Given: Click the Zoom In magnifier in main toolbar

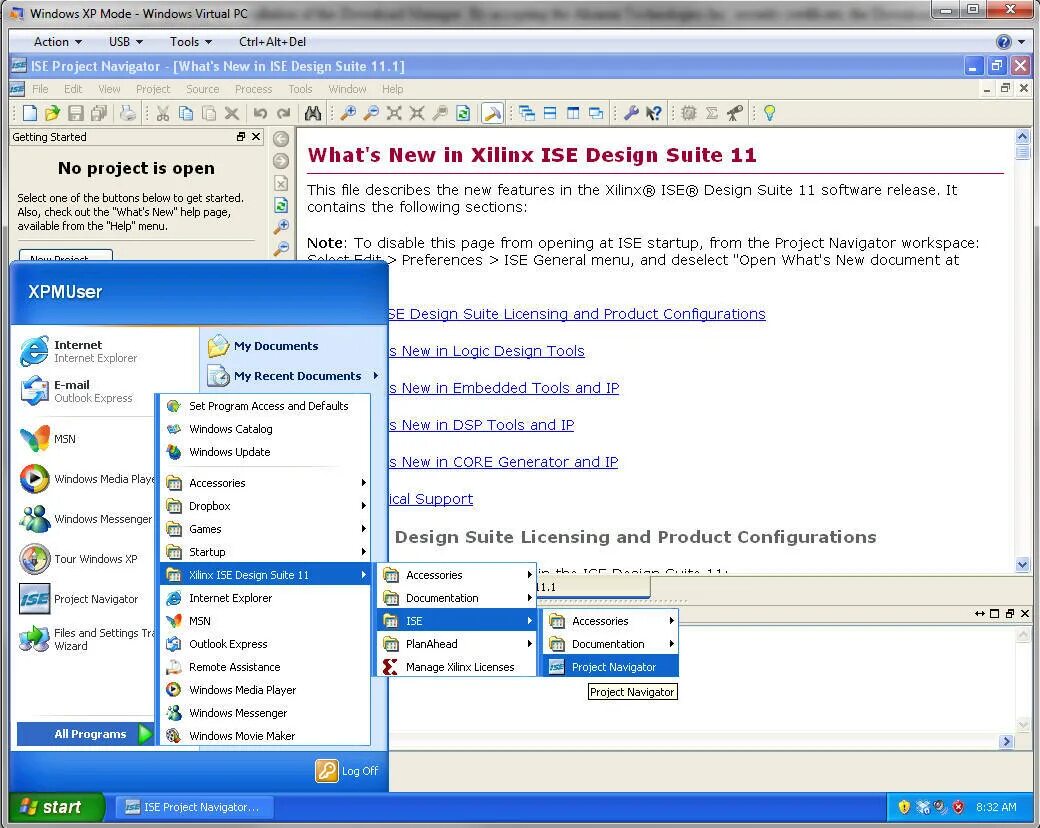Looking at the screenshot, I should click(x=348, y=113).
